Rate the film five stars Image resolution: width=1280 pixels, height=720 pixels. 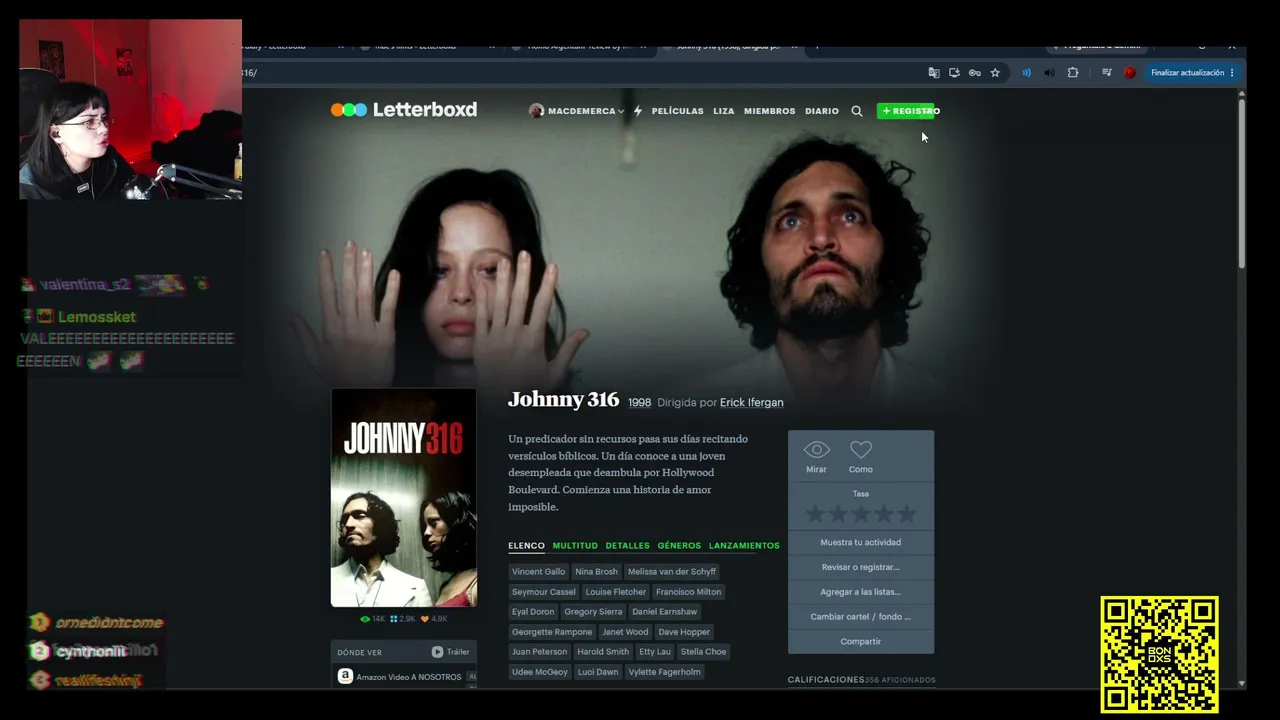(x=906, y=514)
